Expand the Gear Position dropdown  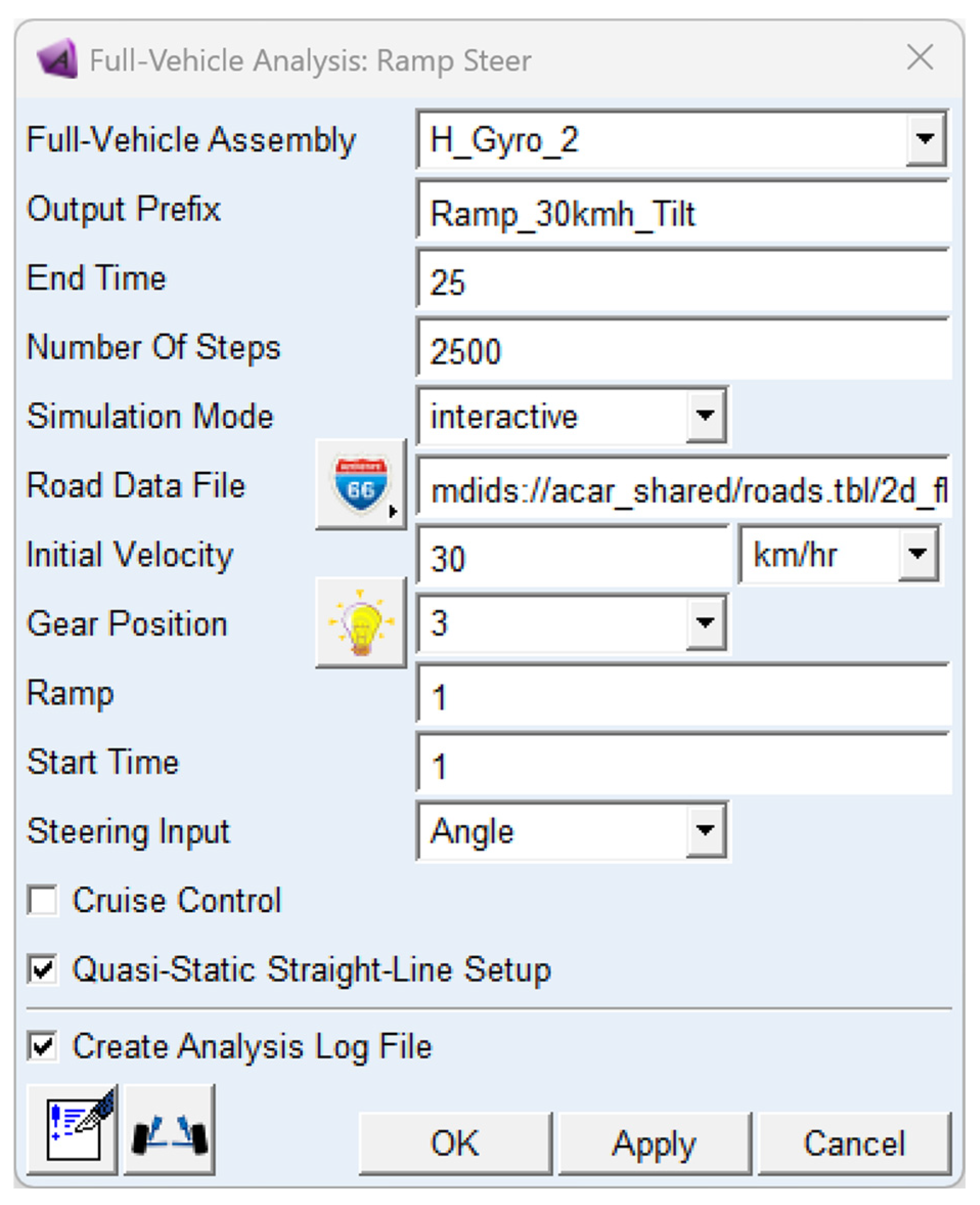click(x=705, y=623)
